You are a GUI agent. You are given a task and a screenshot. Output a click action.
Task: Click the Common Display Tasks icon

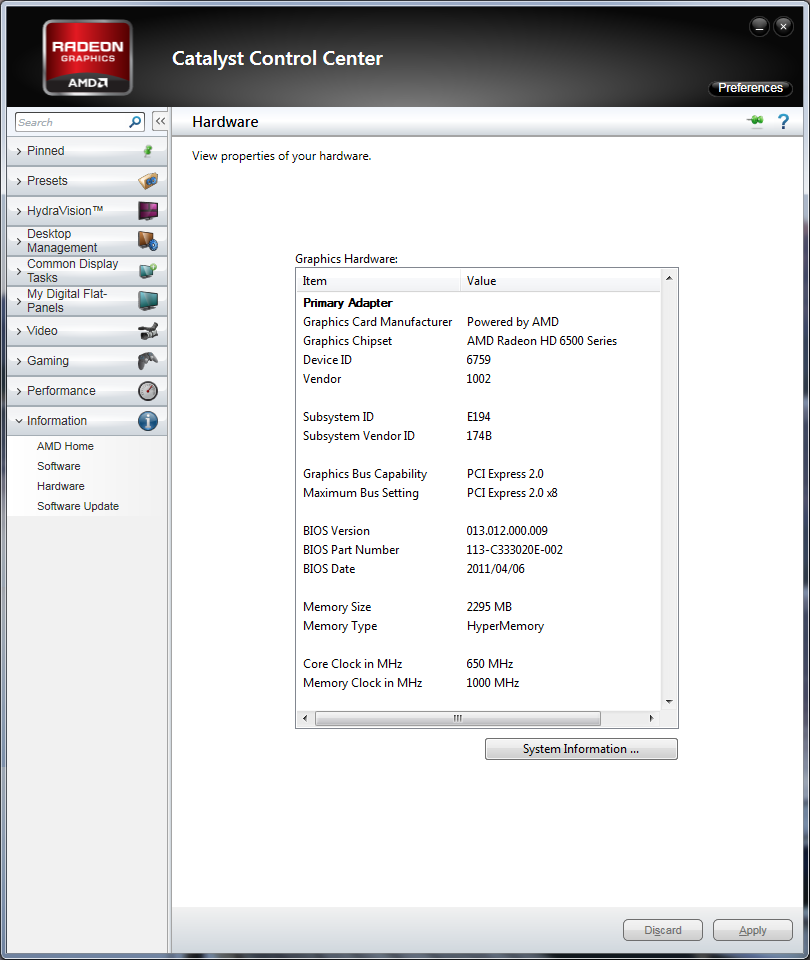tap(148, 271)
